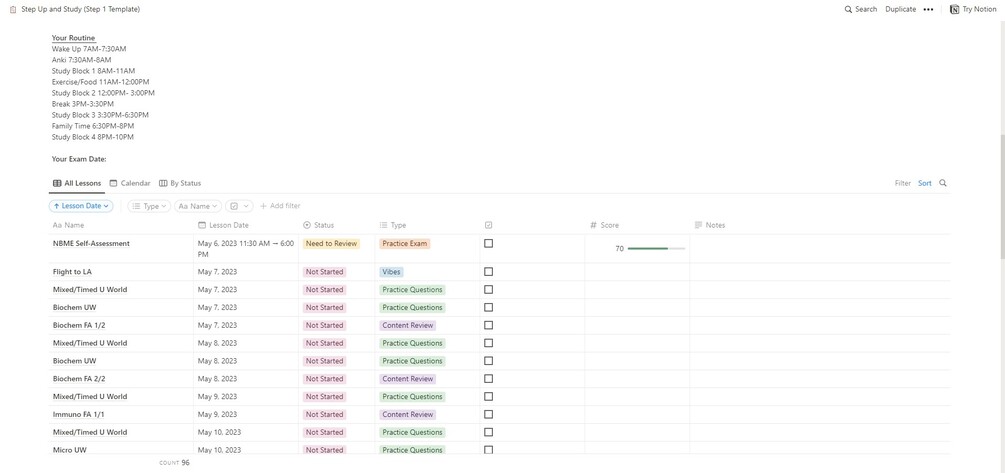Click the search magnifier icon in the top bar

pos(849,9)
